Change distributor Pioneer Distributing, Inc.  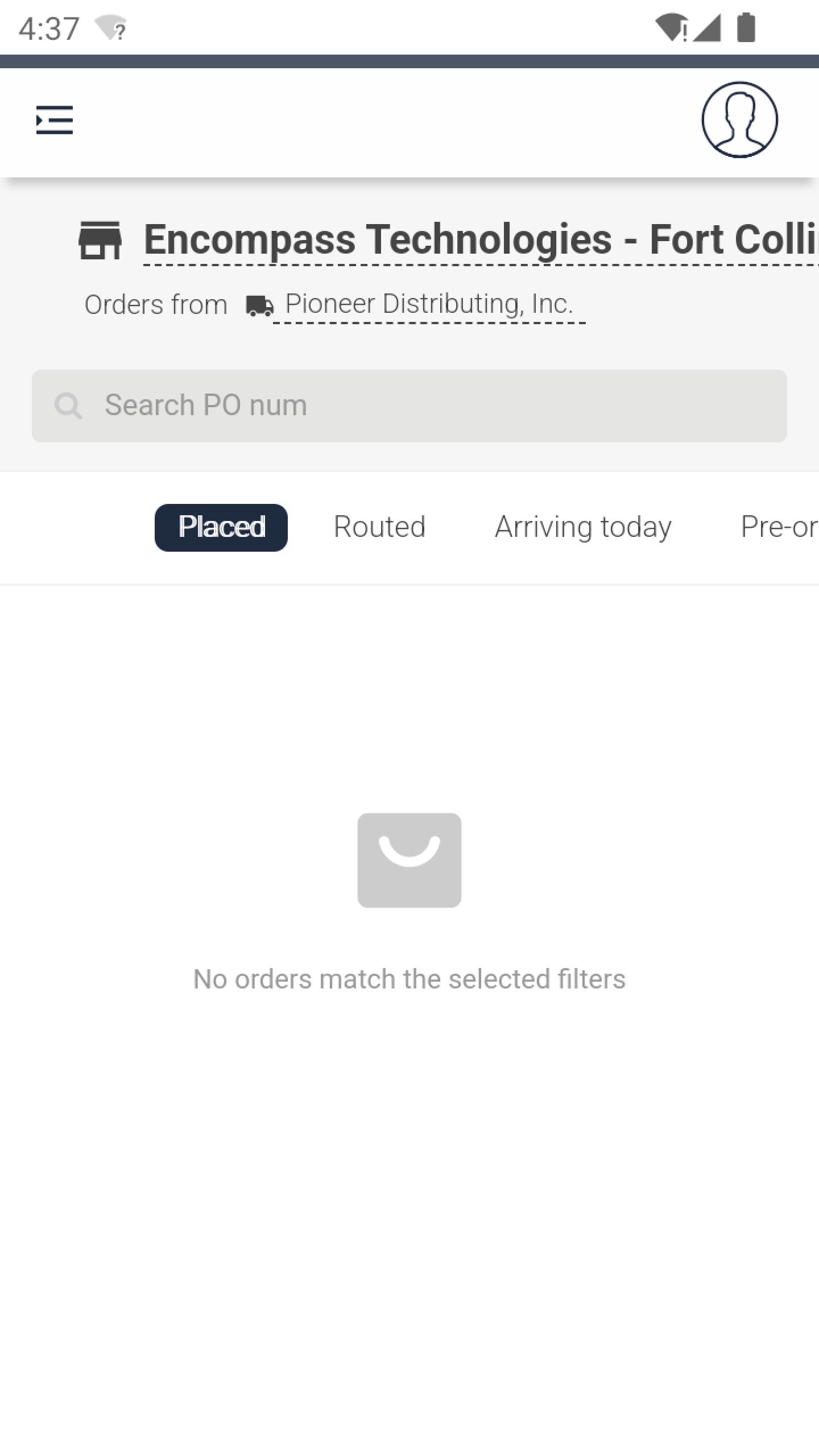(x=429, y=304)
